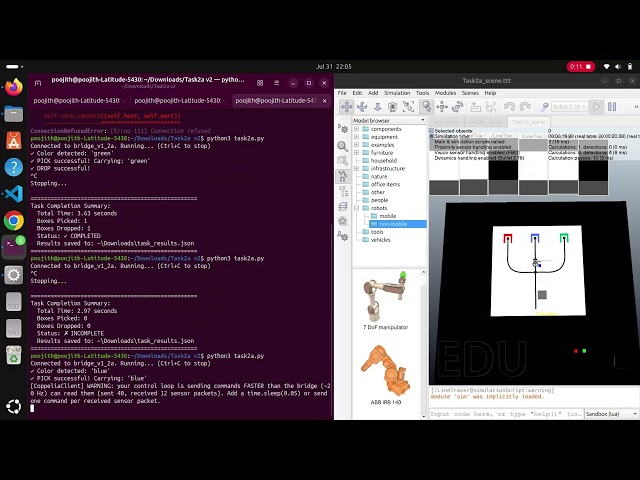The height and width of the screenshot is (480, 640).
Task: Expand the examples folder
Action: [356, 144]
